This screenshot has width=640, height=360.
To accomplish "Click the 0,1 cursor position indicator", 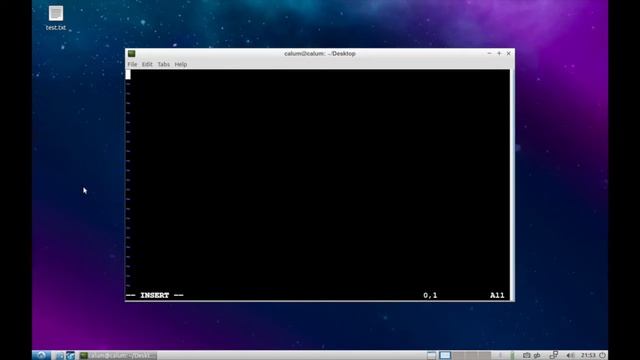I will tap(430, 295).
